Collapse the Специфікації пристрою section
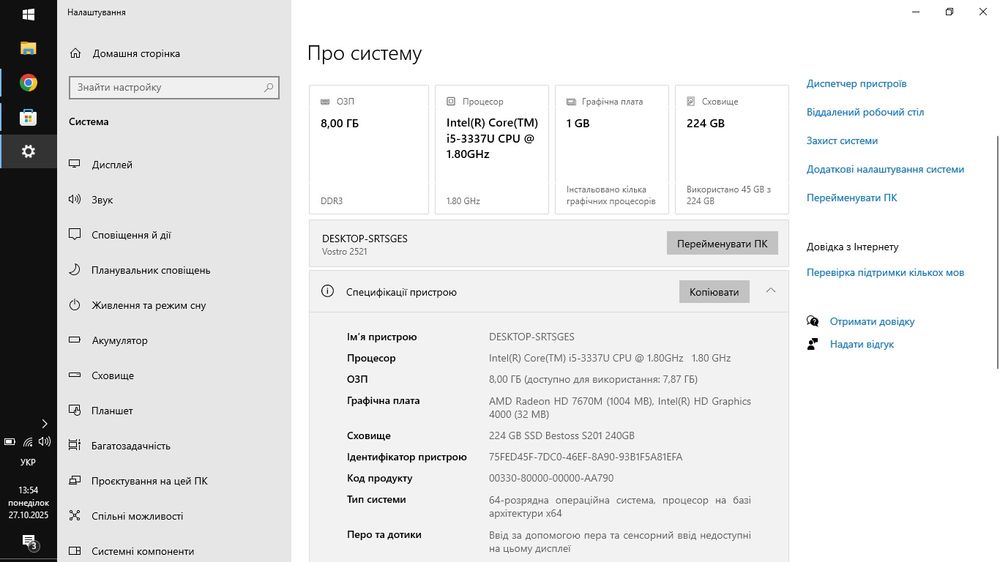This screenshot has width=1000, height=562. click(770, 291)
